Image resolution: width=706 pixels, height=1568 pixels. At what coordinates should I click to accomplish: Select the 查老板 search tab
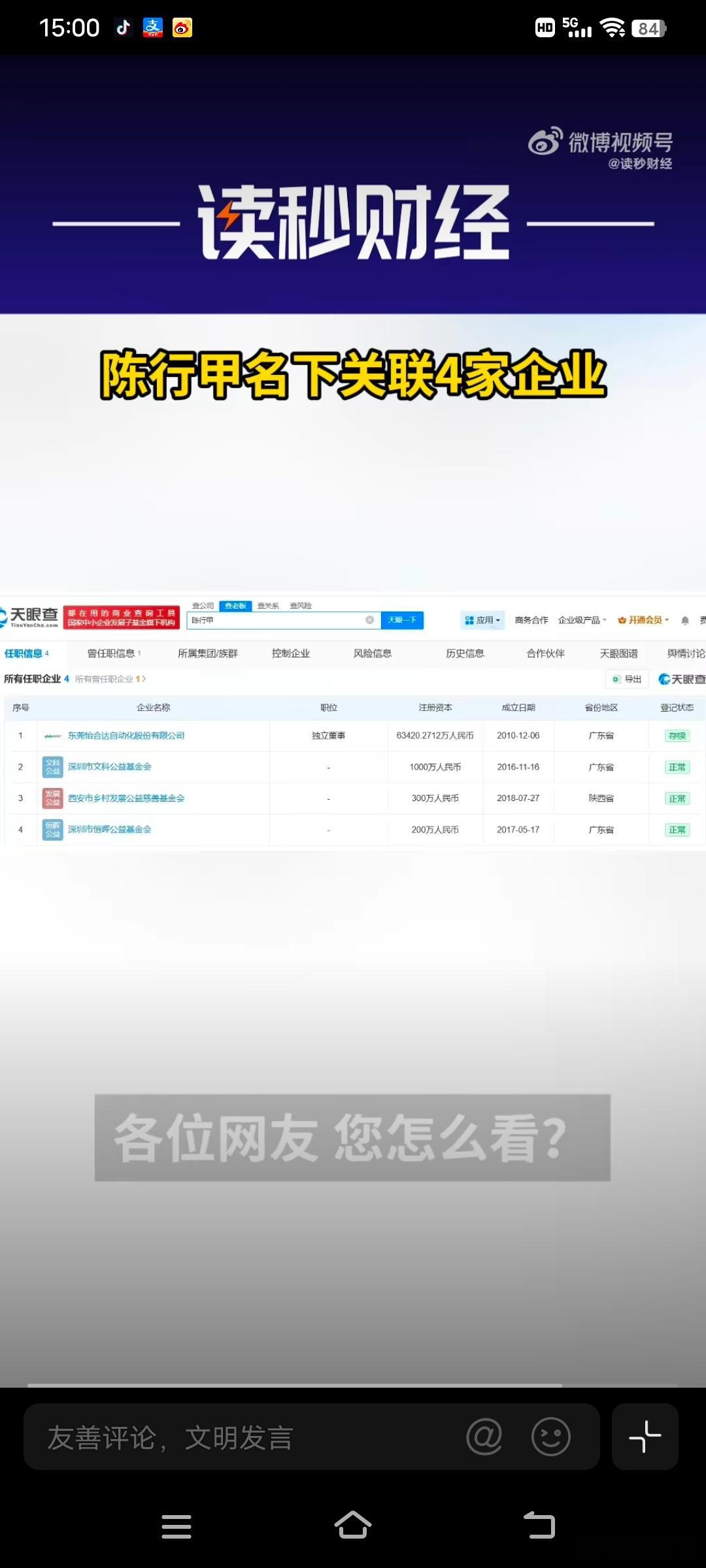click(x=235, y=606)
